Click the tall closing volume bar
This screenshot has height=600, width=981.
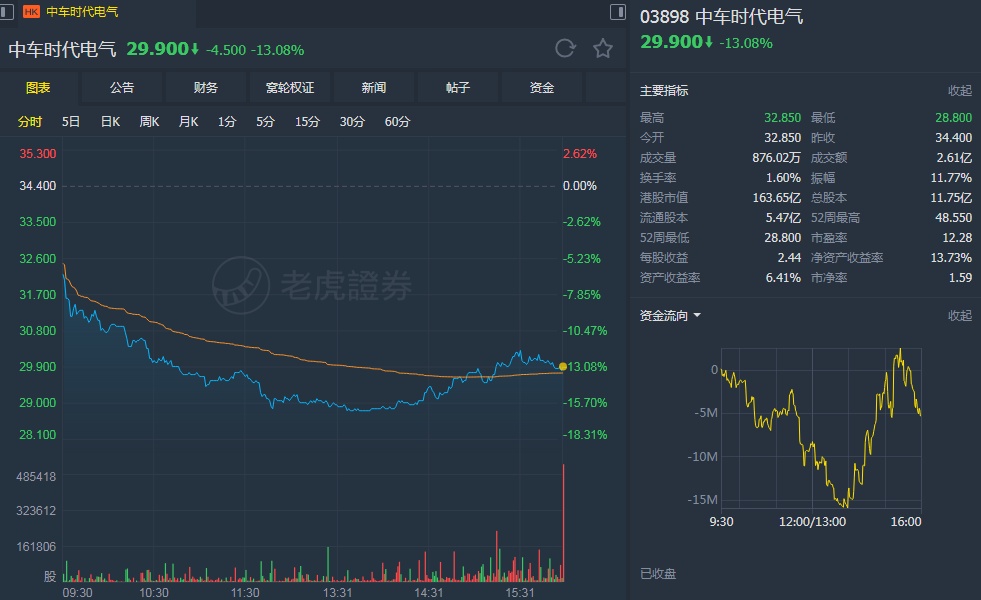point(563,523)
